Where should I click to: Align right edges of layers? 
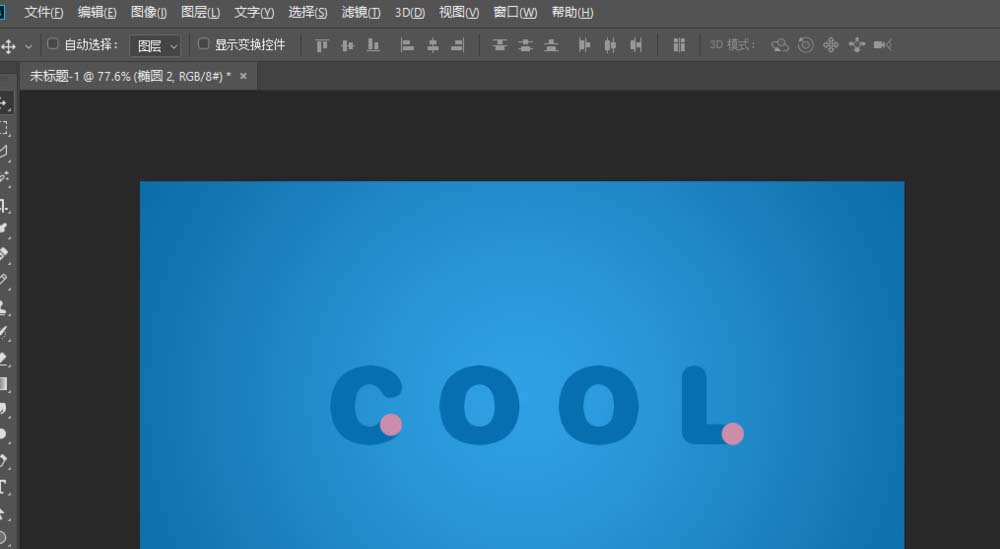tap(458, 45)
